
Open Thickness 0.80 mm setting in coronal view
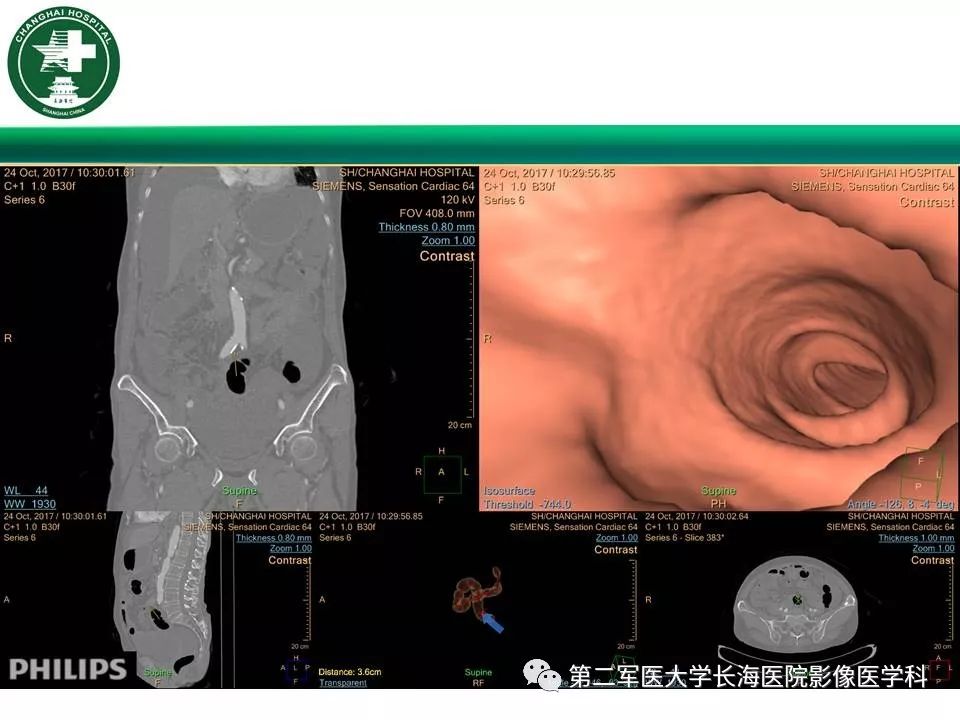426,227
